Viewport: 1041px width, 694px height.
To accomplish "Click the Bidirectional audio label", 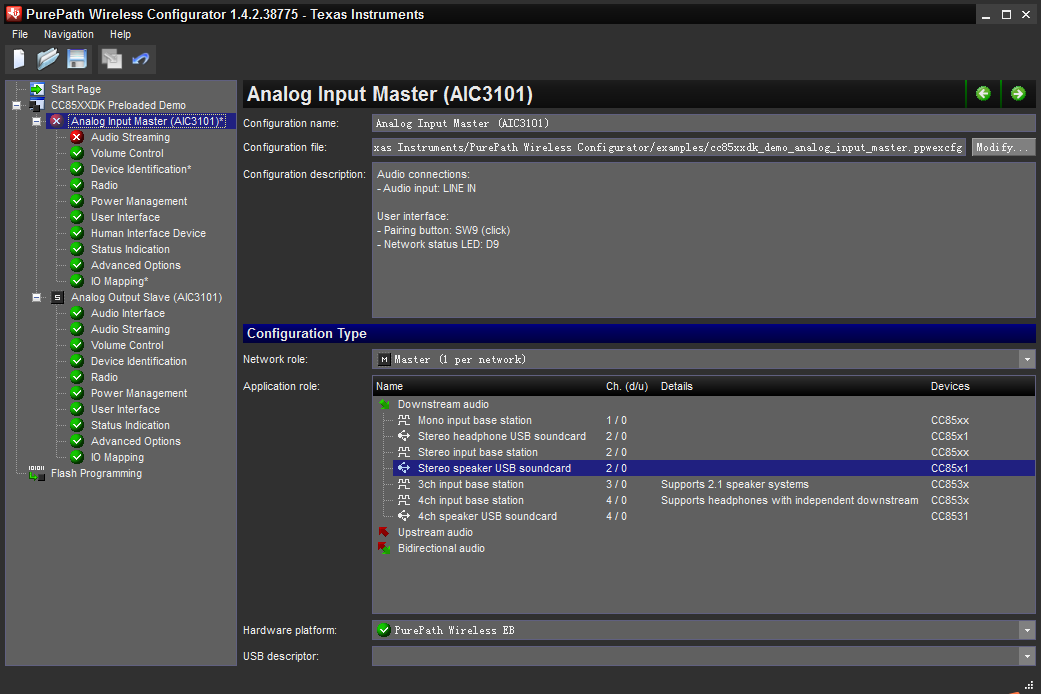I will coord(441,548).
